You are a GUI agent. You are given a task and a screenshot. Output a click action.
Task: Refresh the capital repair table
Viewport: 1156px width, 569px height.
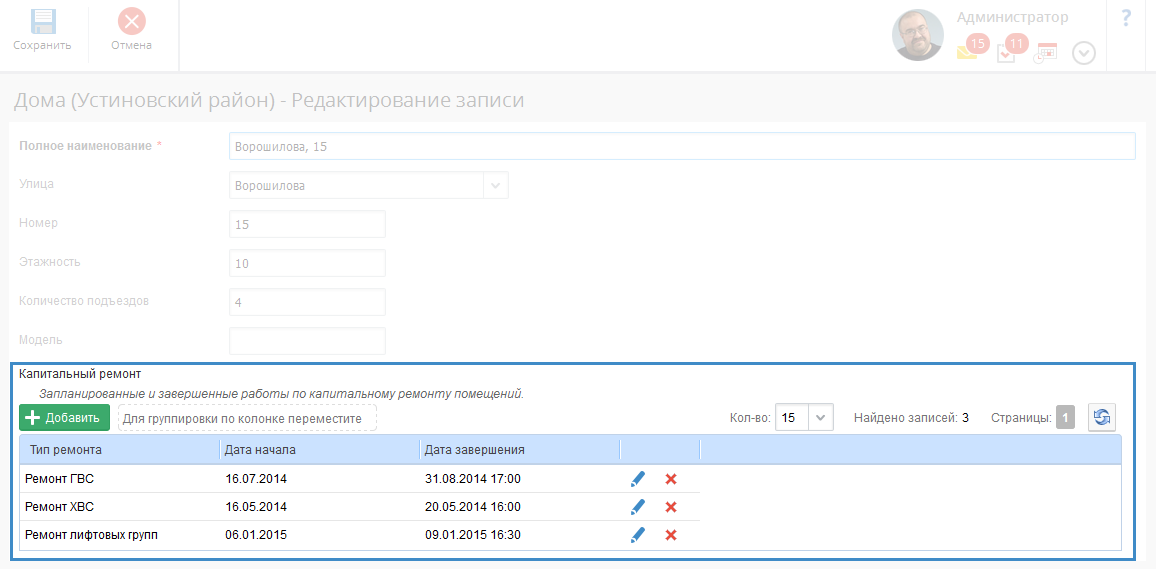1101,417
